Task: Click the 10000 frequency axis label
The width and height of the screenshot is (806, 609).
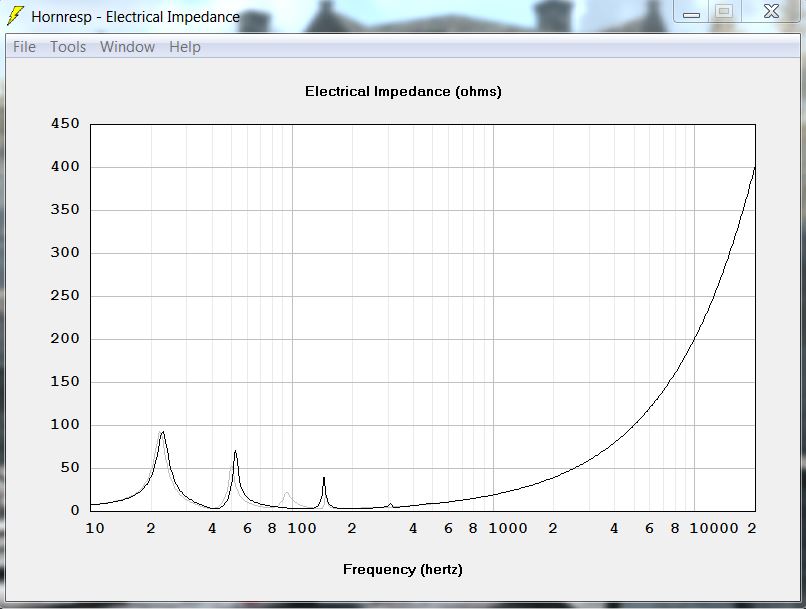Action: point(713,528)
